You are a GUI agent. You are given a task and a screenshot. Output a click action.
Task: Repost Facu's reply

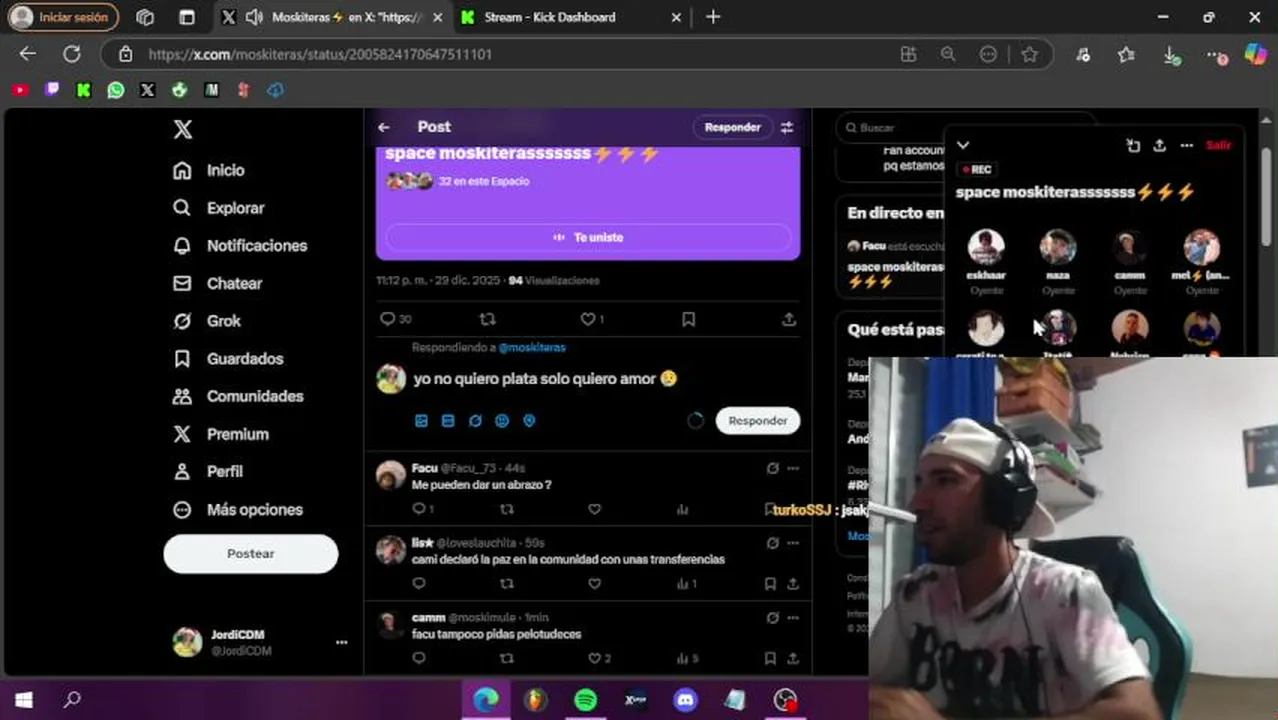pyautogui.click(x=507, y=509)
